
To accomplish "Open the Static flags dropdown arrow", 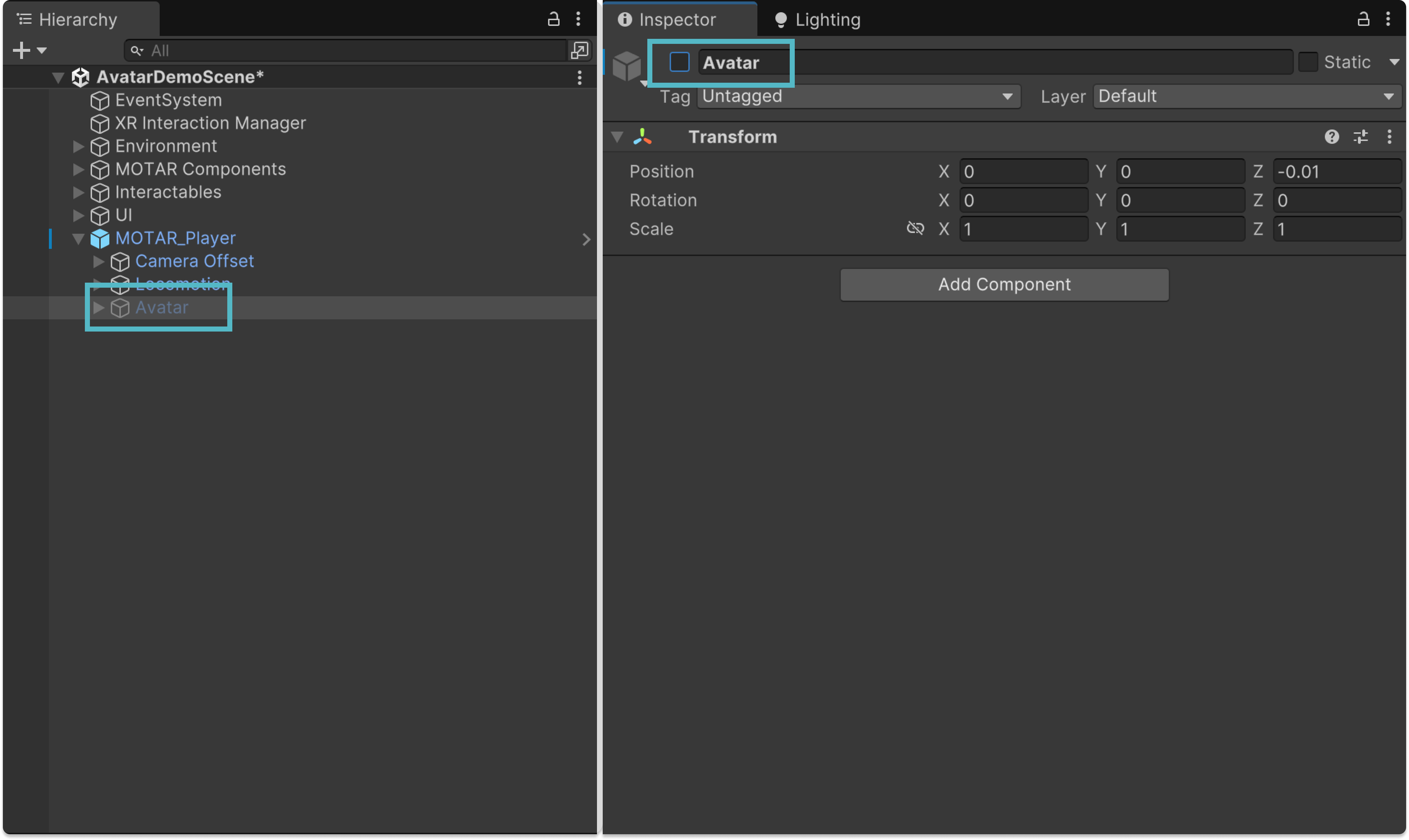I will [x=1394, y=62].
